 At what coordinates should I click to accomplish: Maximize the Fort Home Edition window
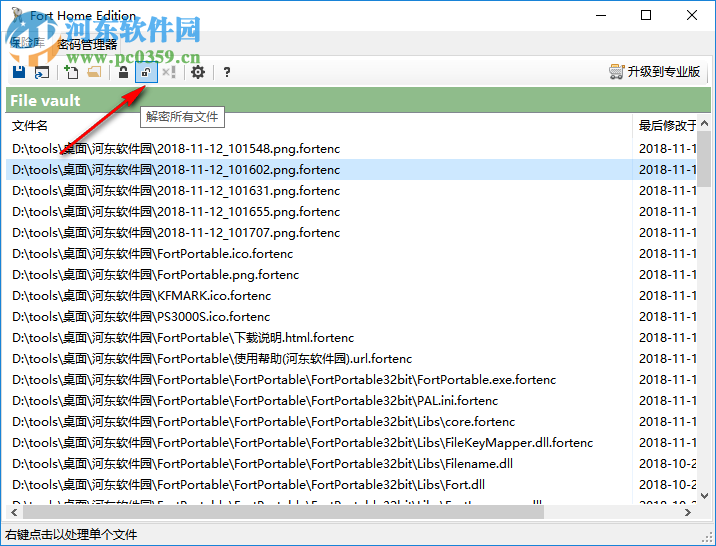pyautogui.click(x=646, y=16)
